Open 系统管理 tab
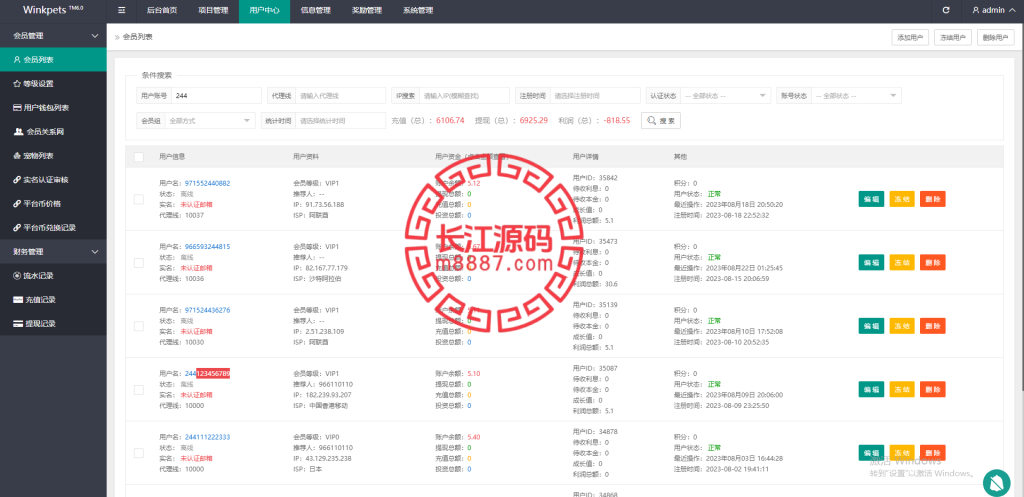1024x497 pixels. 418,10
